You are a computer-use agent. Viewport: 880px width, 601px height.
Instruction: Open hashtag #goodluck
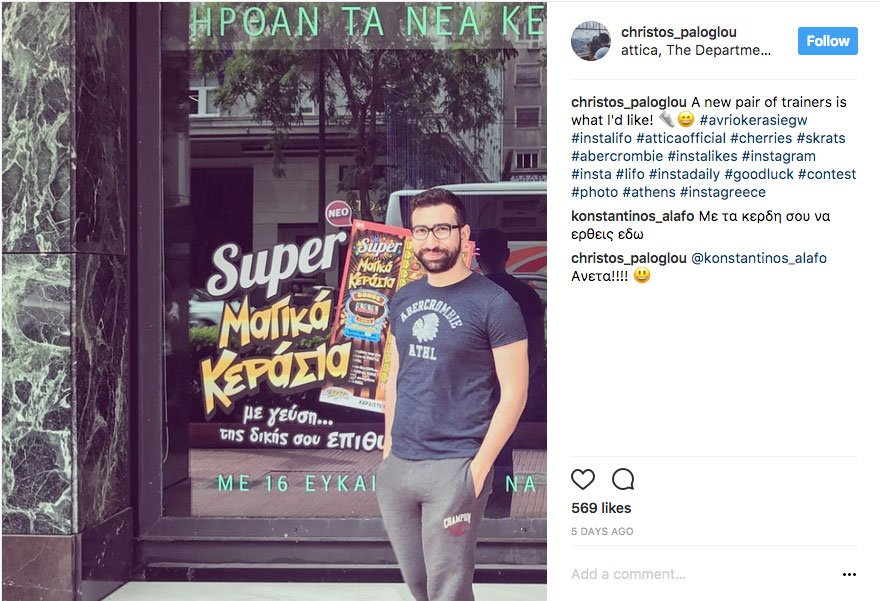tap(759, 174)
